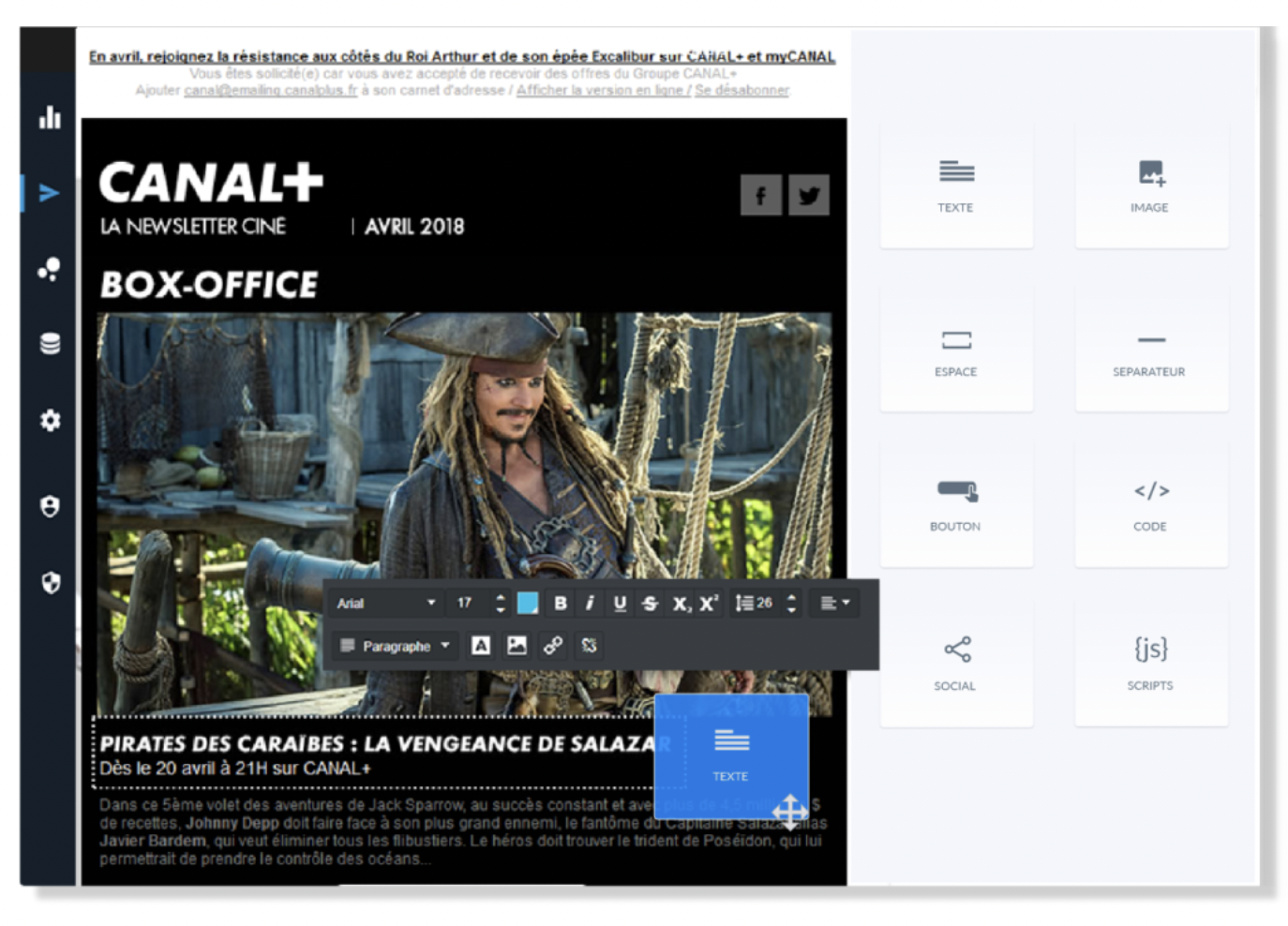This screenshot has width=1288, height=926.
Task: Toggle superscript formatting
Action: click(709, 603)
